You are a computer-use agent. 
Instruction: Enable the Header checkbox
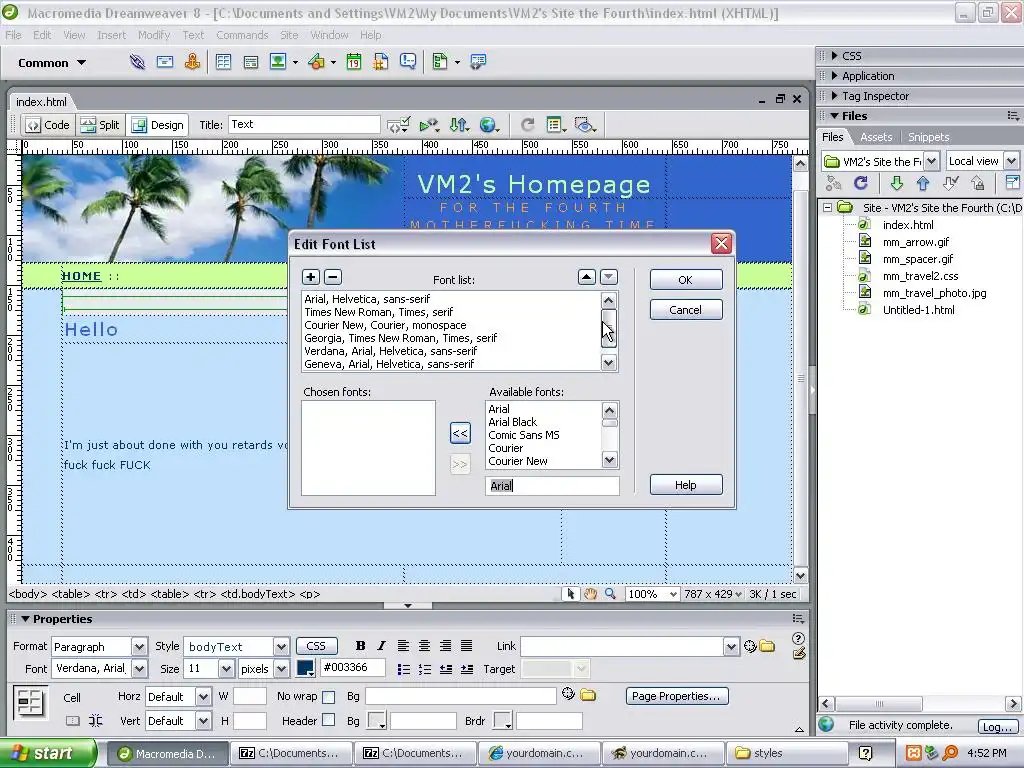[329, 720]
